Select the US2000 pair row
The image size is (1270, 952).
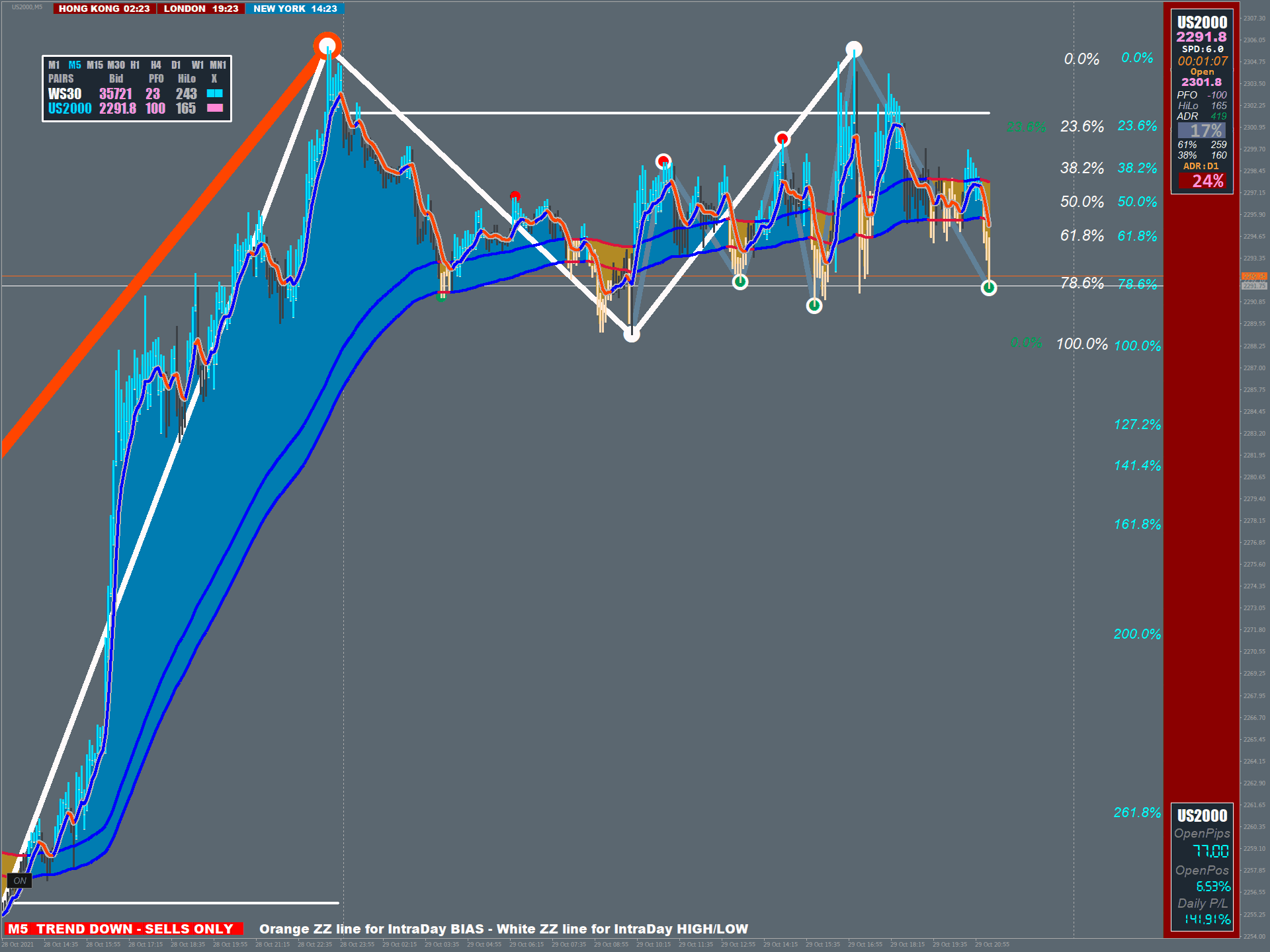tap(69, 108)
